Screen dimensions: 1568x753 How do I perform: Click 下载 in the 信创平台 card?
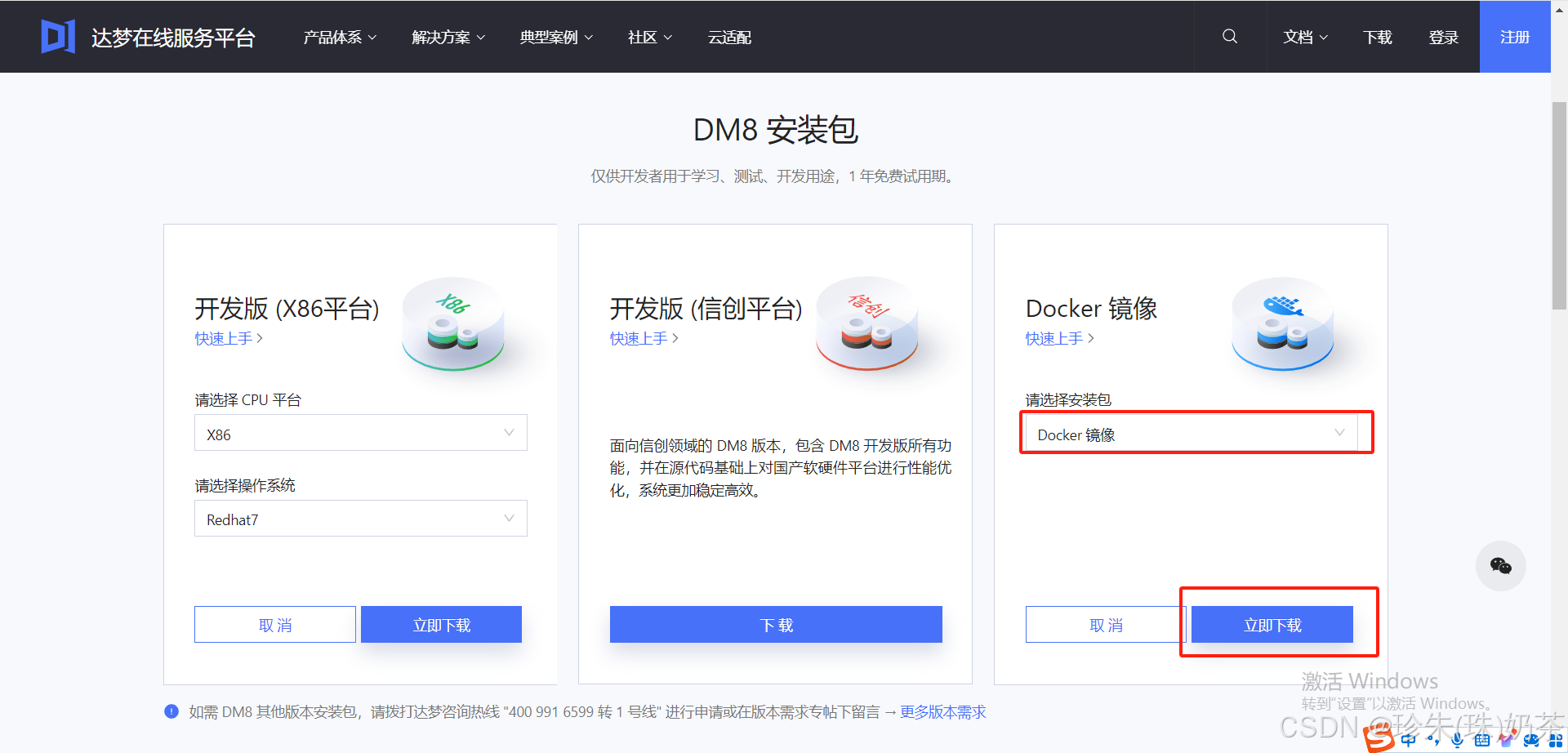(776, 625)
